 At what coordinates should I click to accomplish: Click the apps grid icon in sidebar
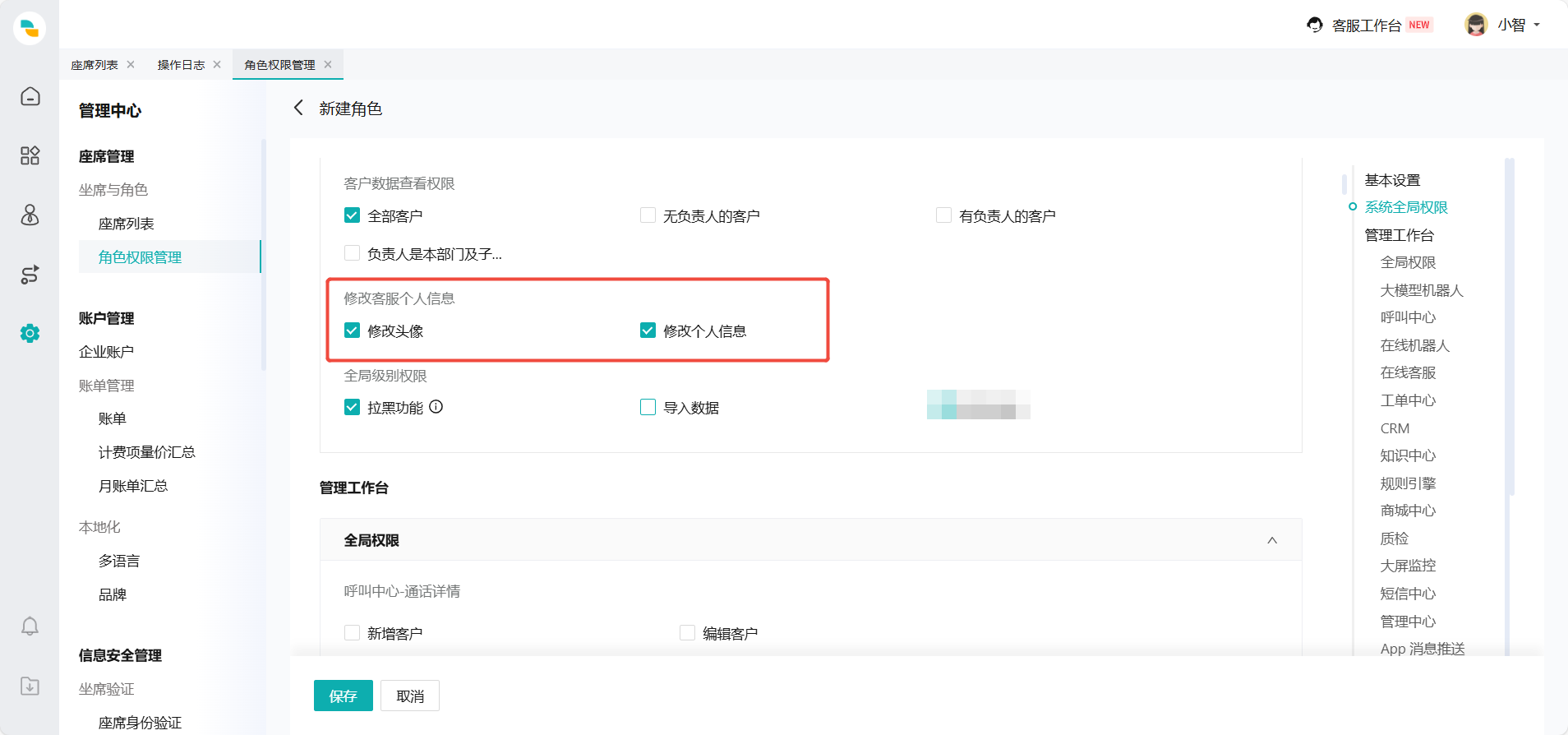(30, 156)
